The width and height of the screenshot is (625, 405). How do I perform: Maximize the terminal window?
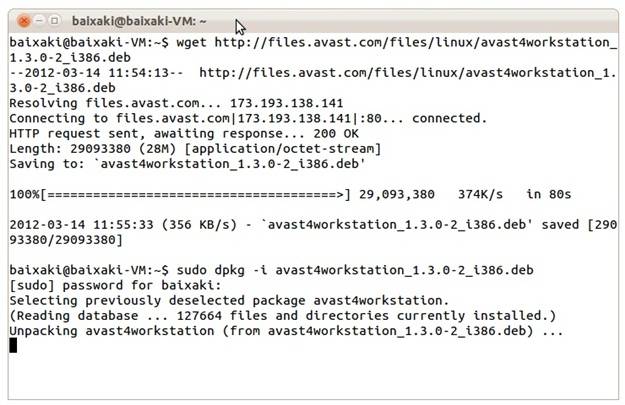tap(55, 20)
